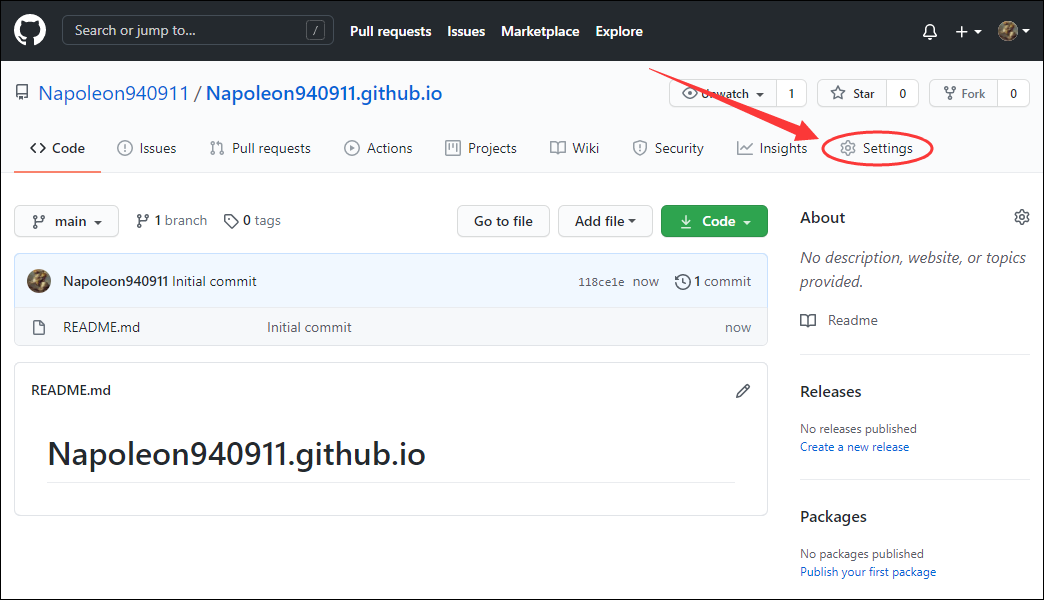Click Create a new release link

pos(854,447)
